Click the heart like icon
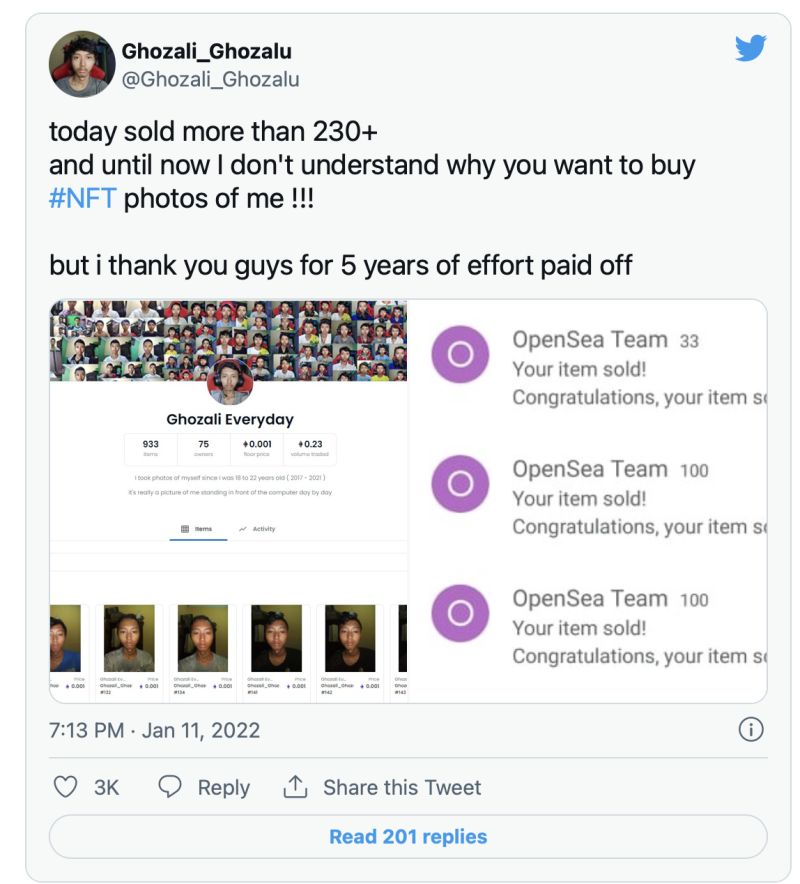Screen dimensions: 800x884 (66, 787)
